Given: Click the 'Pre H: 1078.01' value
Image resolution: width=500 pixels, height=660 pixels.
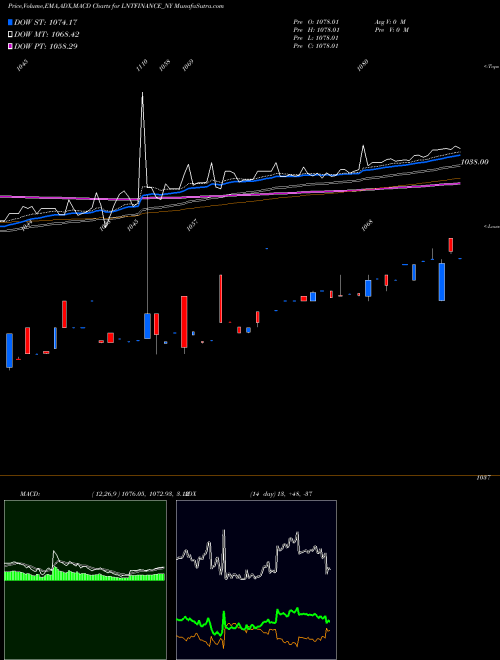Looking at the screenshot, I should 316,30.
